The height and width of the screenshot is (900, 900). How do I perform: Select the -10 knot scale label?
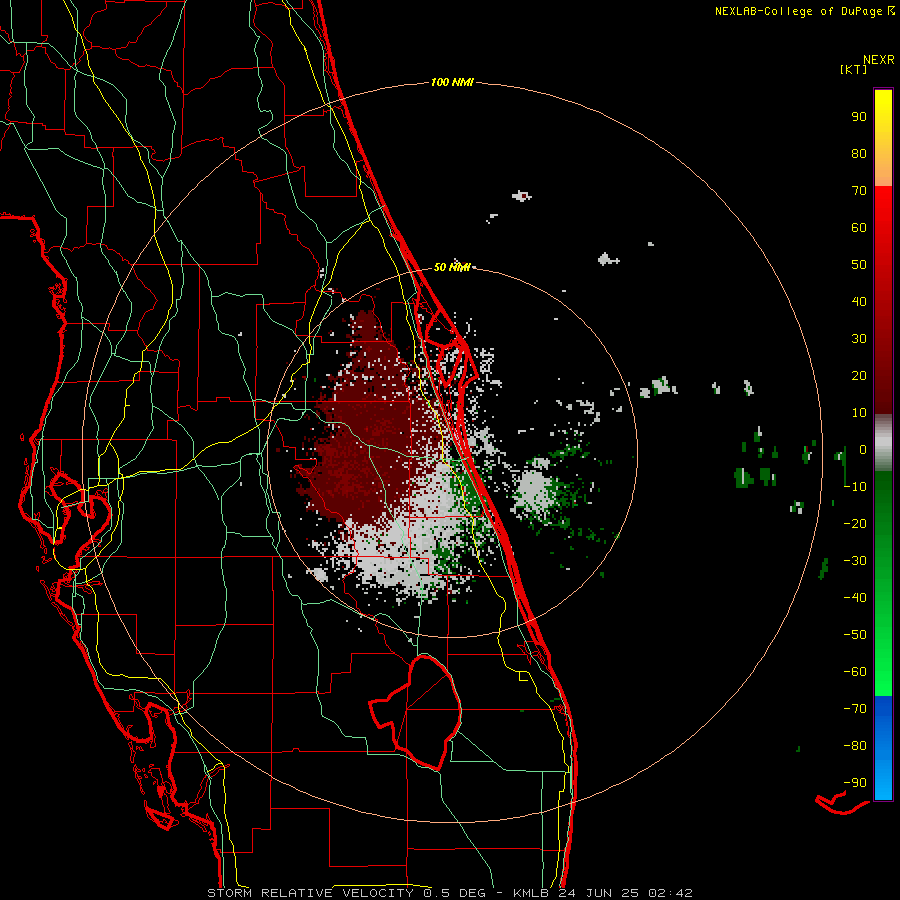(x=855, y=487)
